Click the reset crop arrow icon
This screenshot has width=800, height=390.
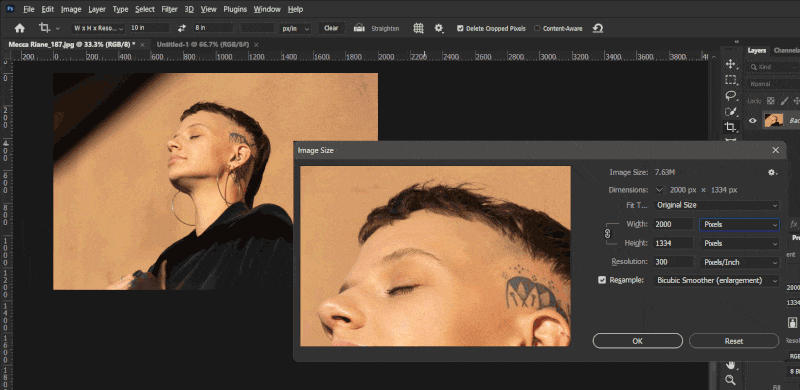pos(598,28)
